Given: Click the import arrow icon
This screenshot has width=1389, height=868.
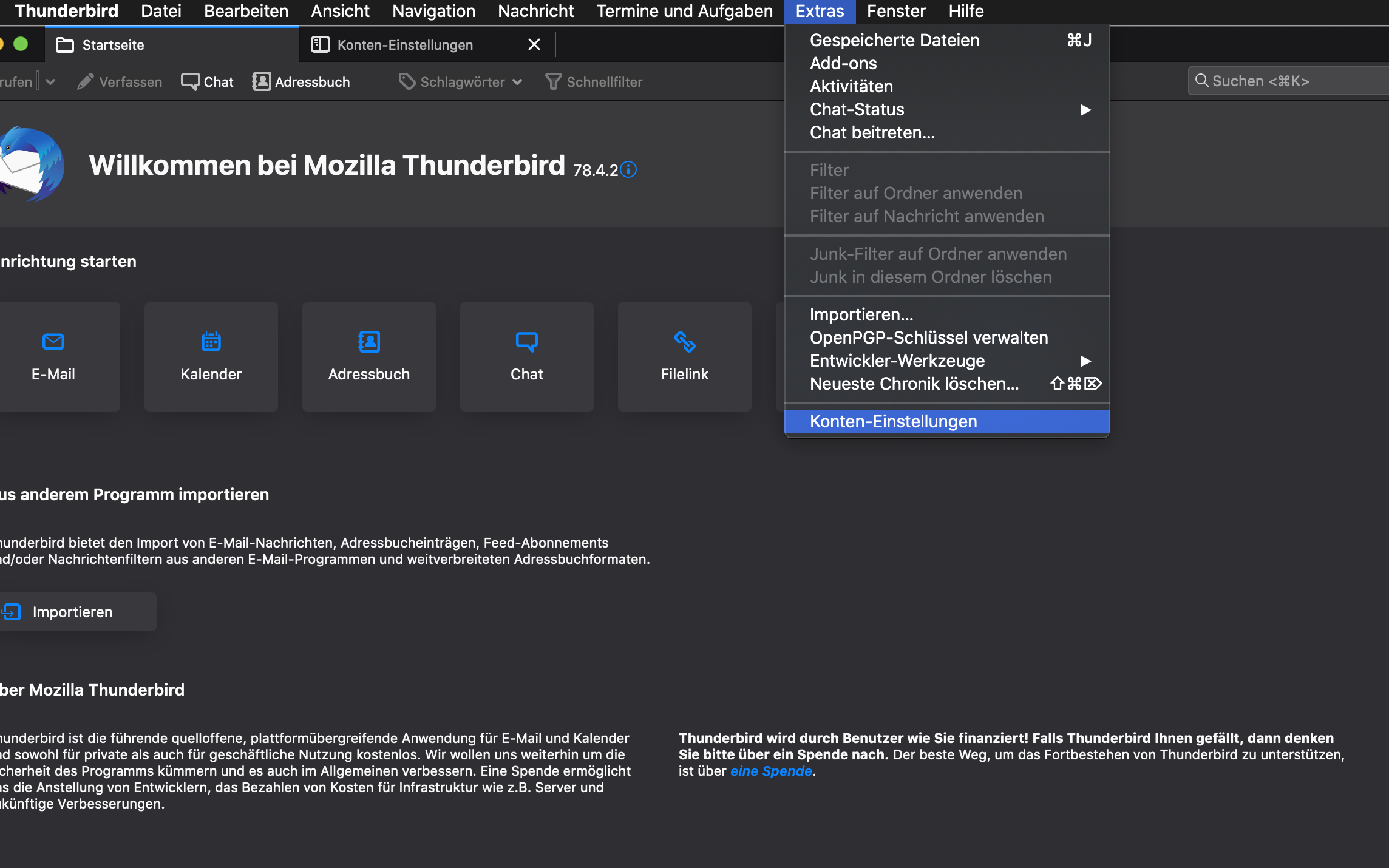Looking at the screenshot, I should pos(11,612).
